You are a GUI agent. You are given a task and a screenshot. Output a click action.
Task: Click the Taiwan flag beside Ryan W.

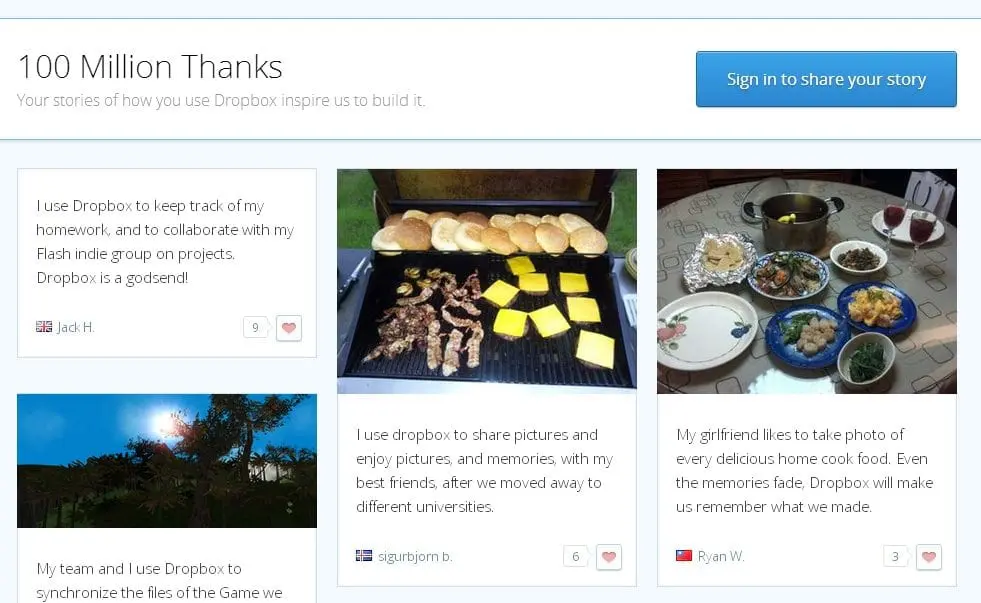684,555
